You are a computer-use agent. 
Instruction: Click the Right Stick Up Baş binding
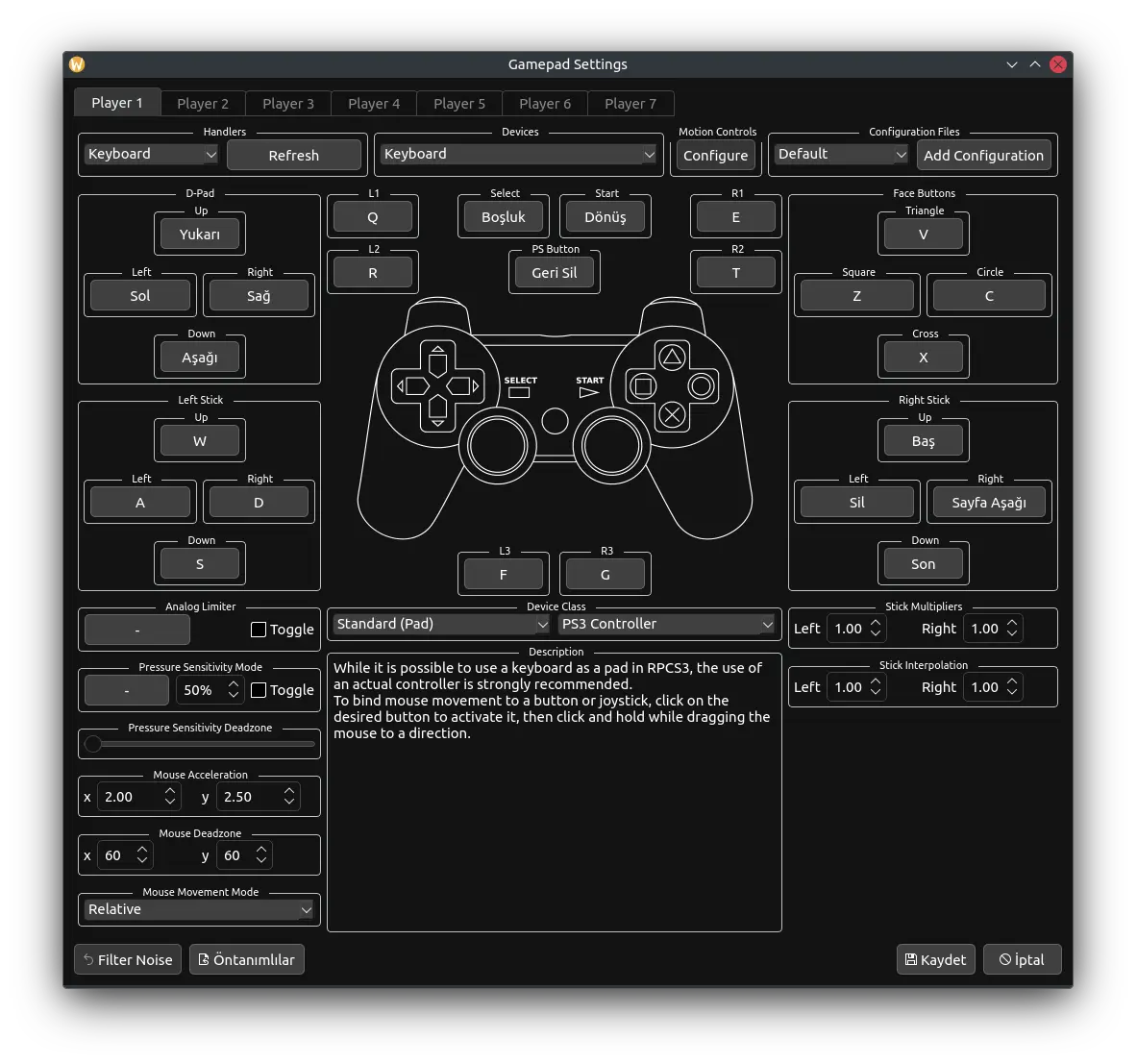coord(923,441)
